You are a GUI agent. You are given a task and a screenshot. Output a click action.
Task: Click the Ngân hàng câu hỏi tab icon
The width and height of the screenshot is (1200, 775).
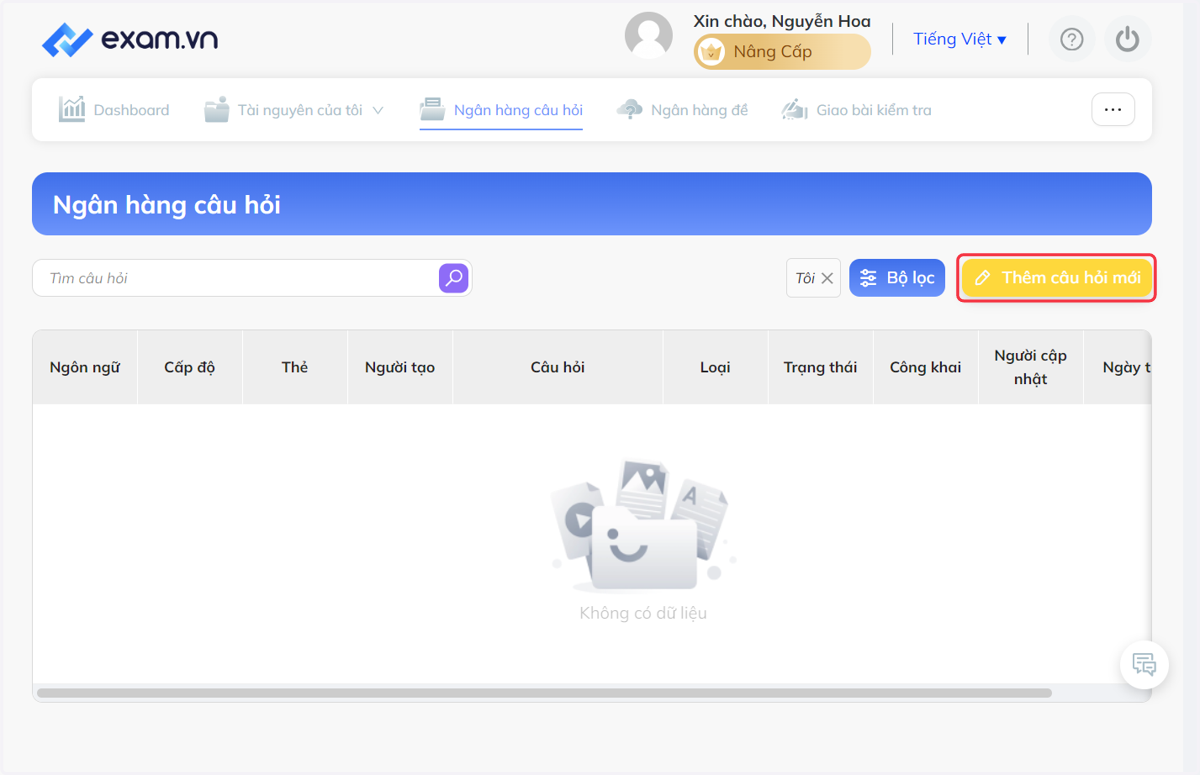(432, 109)
